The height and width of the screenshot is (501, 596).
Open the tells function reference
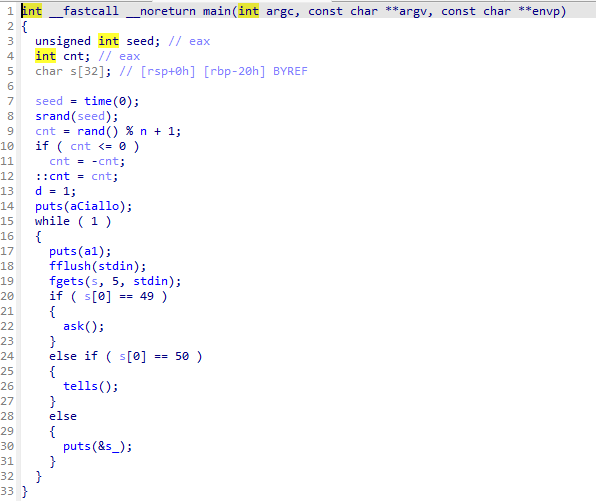[x=80, y=387]
